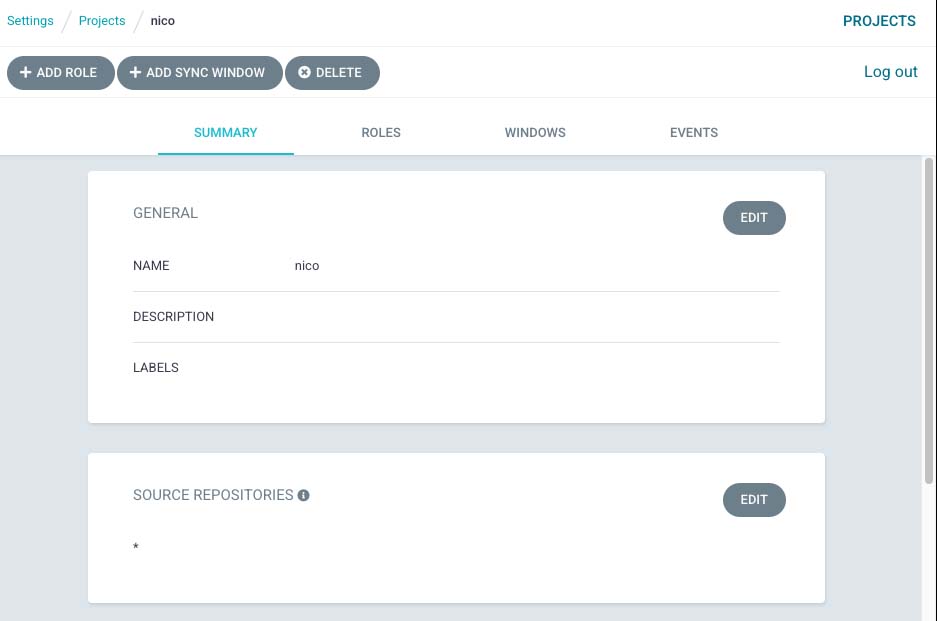Image resolution: width=937 pixels, height=621 pixels.
Task: Click the asterisk source repository entry
Action: click(x=136, y=546)
